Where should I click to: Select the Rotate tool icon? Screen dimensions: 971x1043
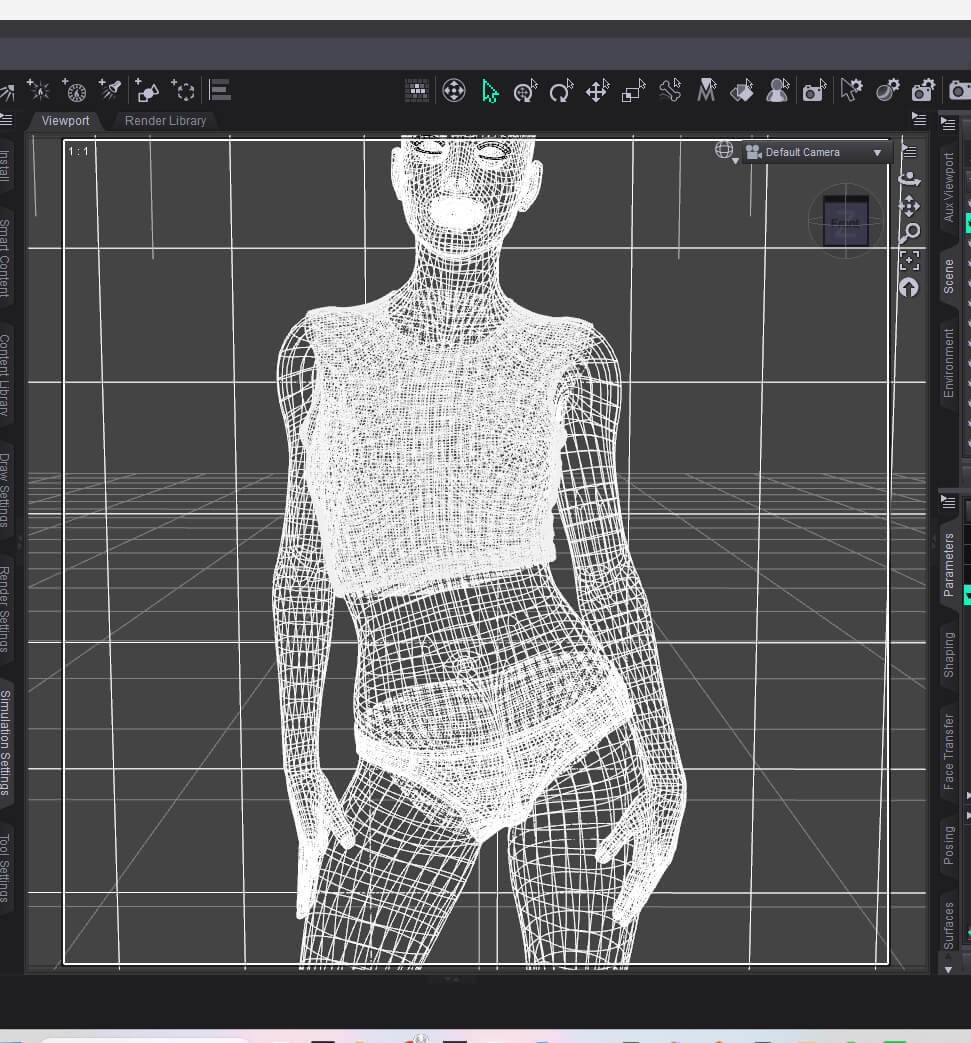click(x=561, y=90)
